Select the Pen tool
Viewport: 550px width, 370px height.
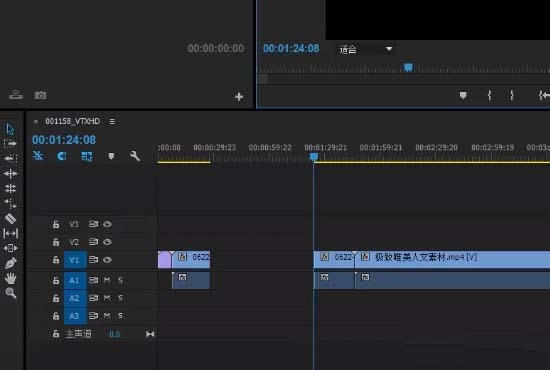pos(11,263)
